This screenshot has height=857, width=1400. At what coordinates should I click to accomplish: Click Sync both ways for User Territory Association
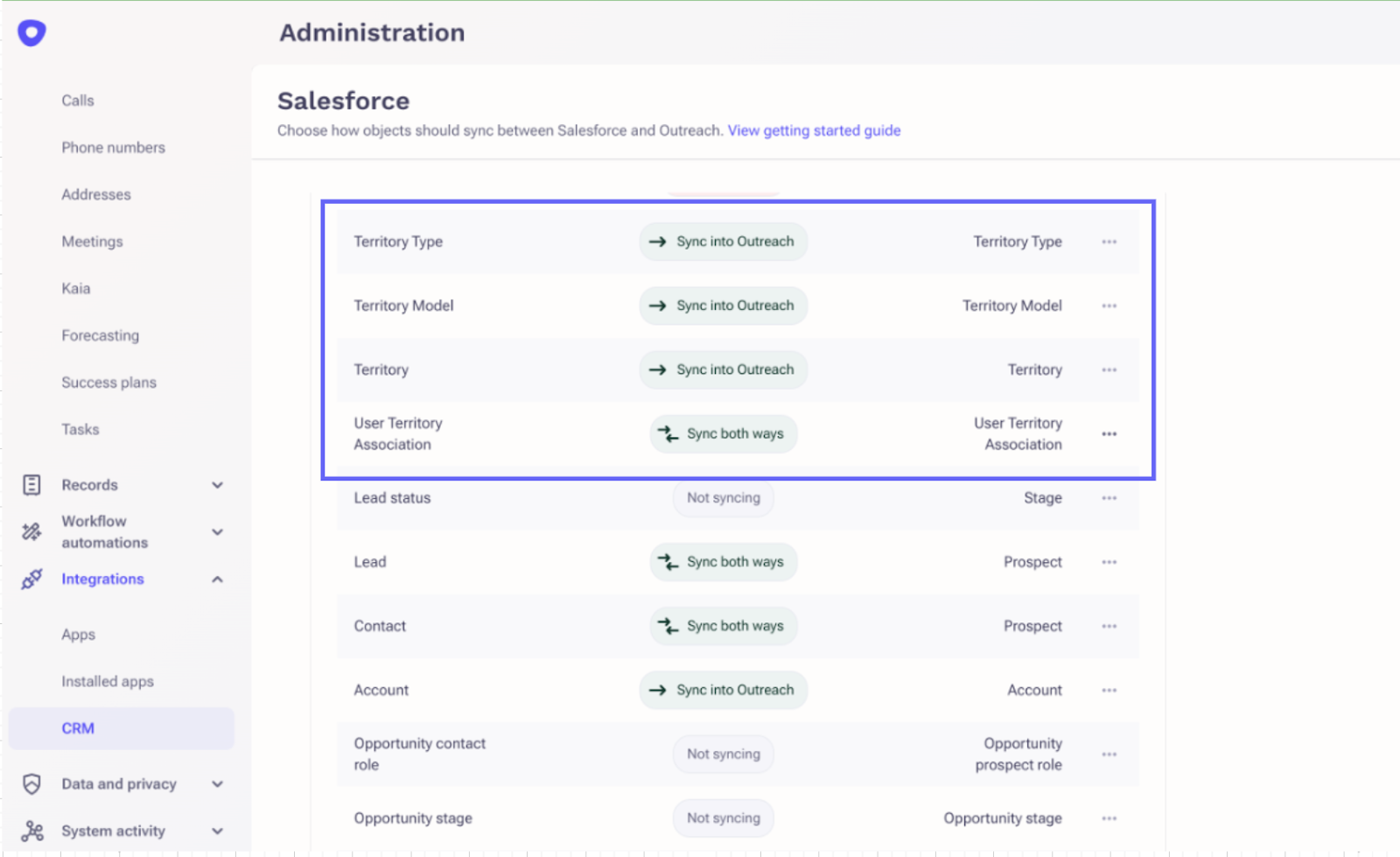[724, 434]
